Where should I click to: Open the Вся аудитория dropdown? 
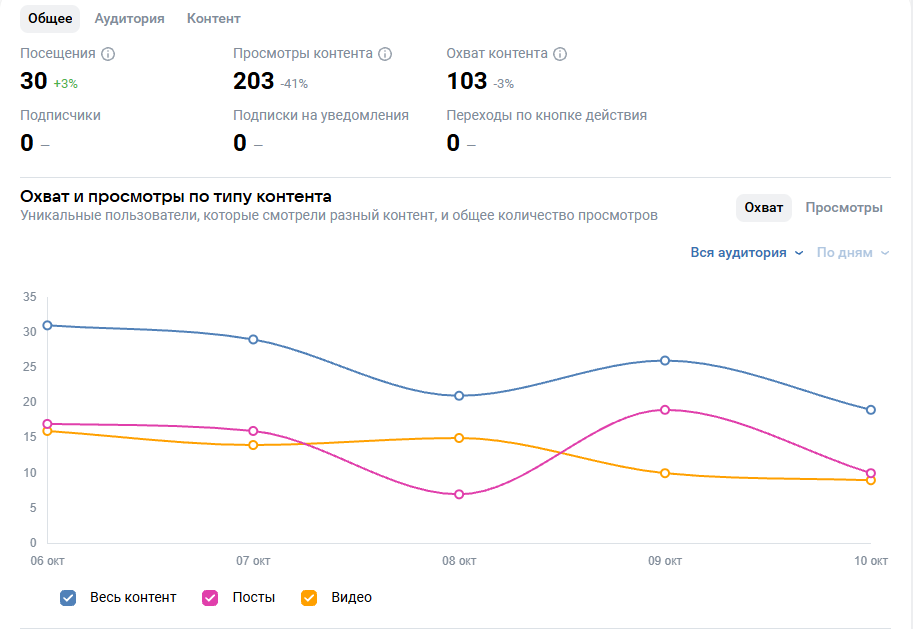[x=746, y=253]
